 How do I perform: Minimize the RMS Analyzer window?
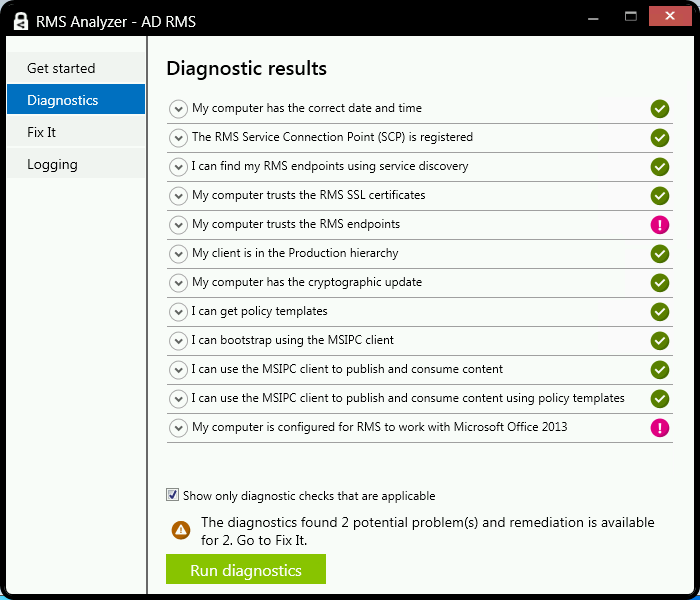pos(592,16)
